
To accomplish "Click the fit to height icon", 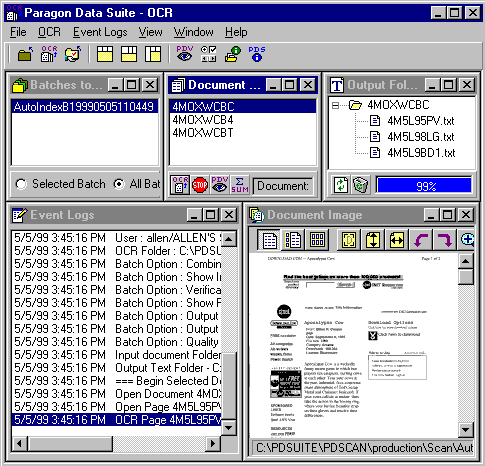I will 373,239.
